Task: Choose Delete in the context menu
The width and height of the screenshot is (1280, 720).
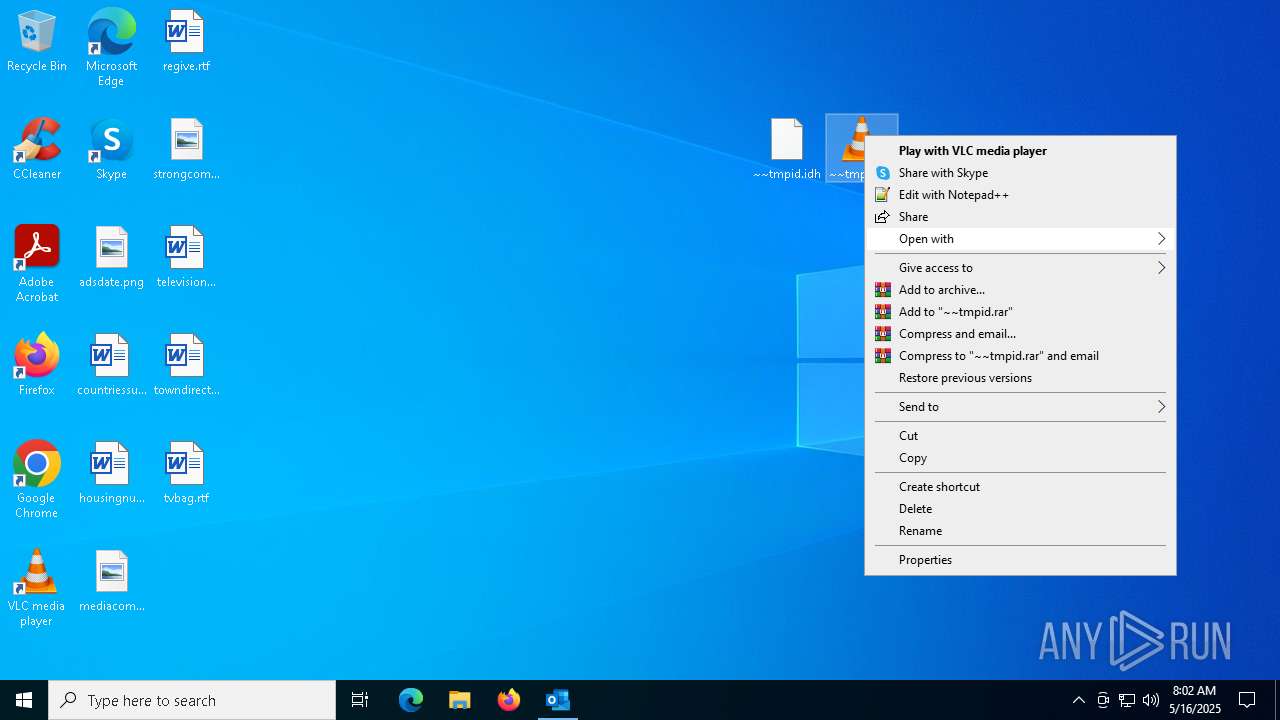Action: pos(1020,509)
